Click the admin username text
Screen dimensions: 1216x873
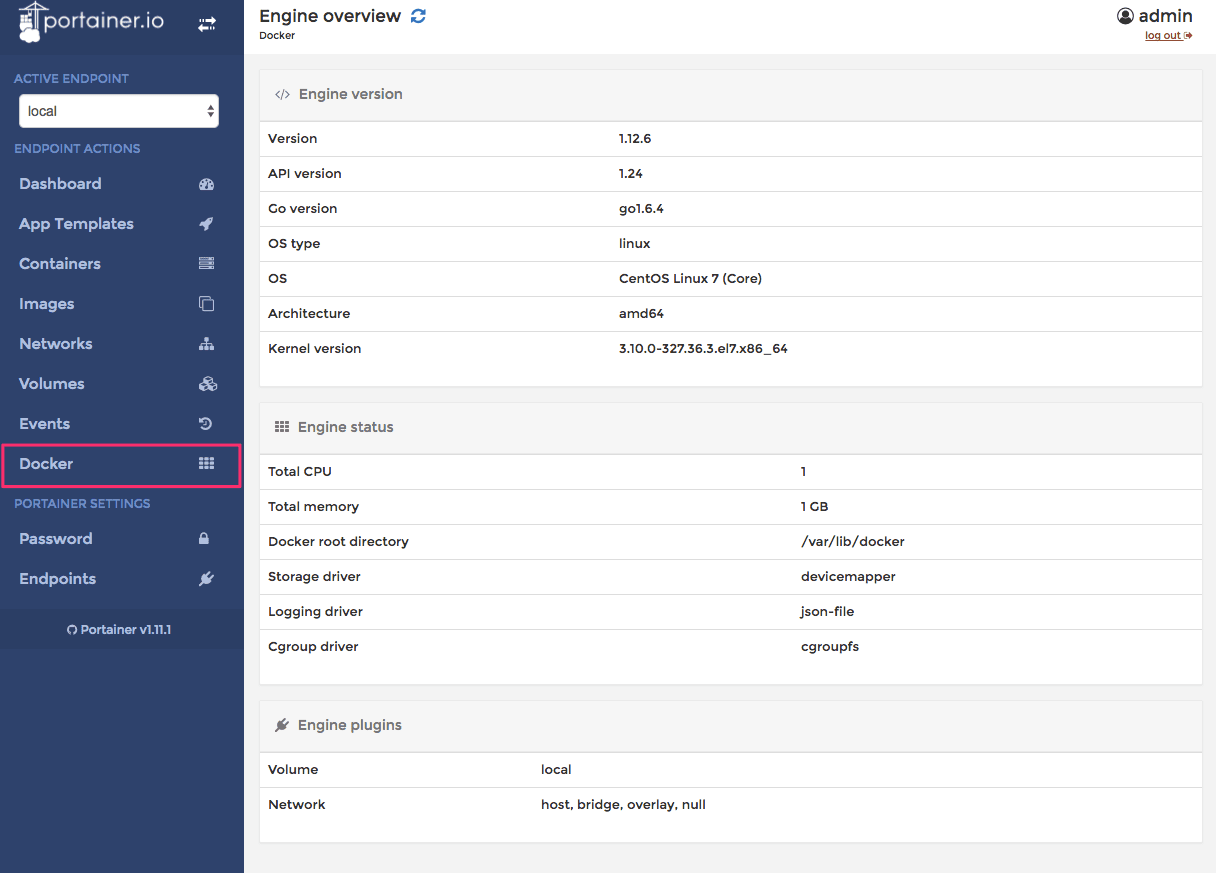coord(1166,16)
